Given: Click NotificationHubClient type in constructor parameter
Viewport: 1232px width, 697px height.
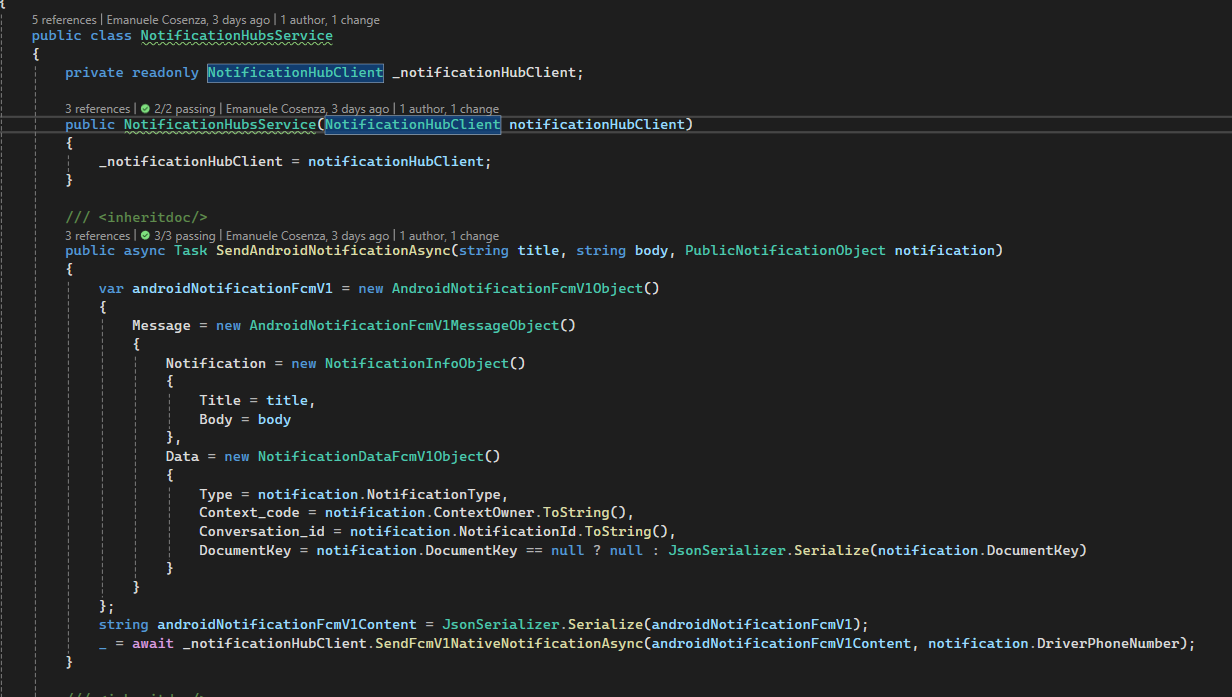Looking at the screenshot, I should tap(412, 125).
